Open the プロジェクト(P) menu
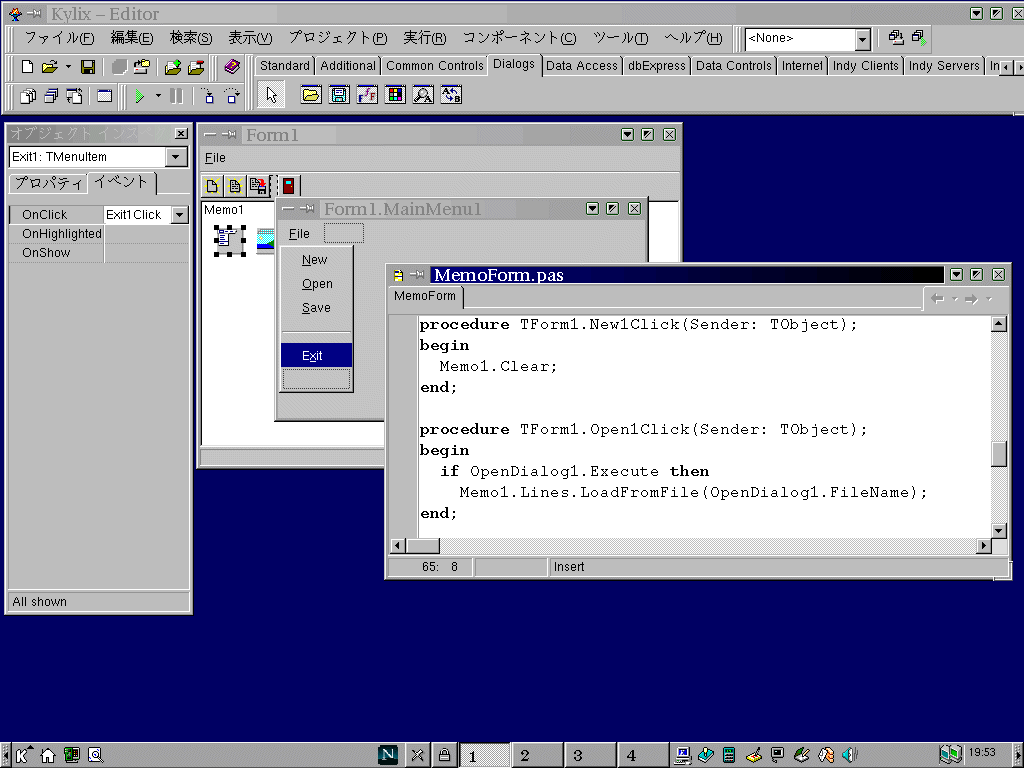 click(x=338, y=38)
